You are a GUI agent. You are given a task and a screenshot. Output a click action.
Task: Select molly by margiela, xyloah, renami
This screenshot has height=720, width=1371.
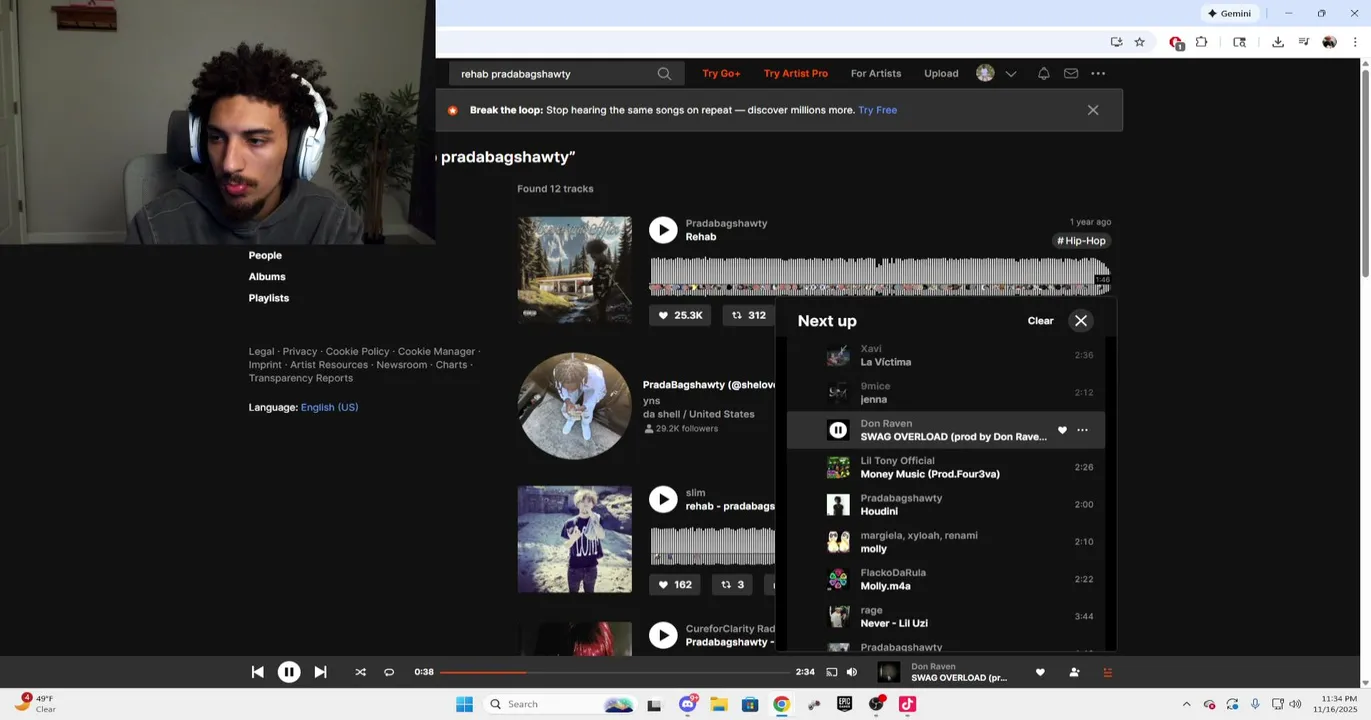(946, 542)
